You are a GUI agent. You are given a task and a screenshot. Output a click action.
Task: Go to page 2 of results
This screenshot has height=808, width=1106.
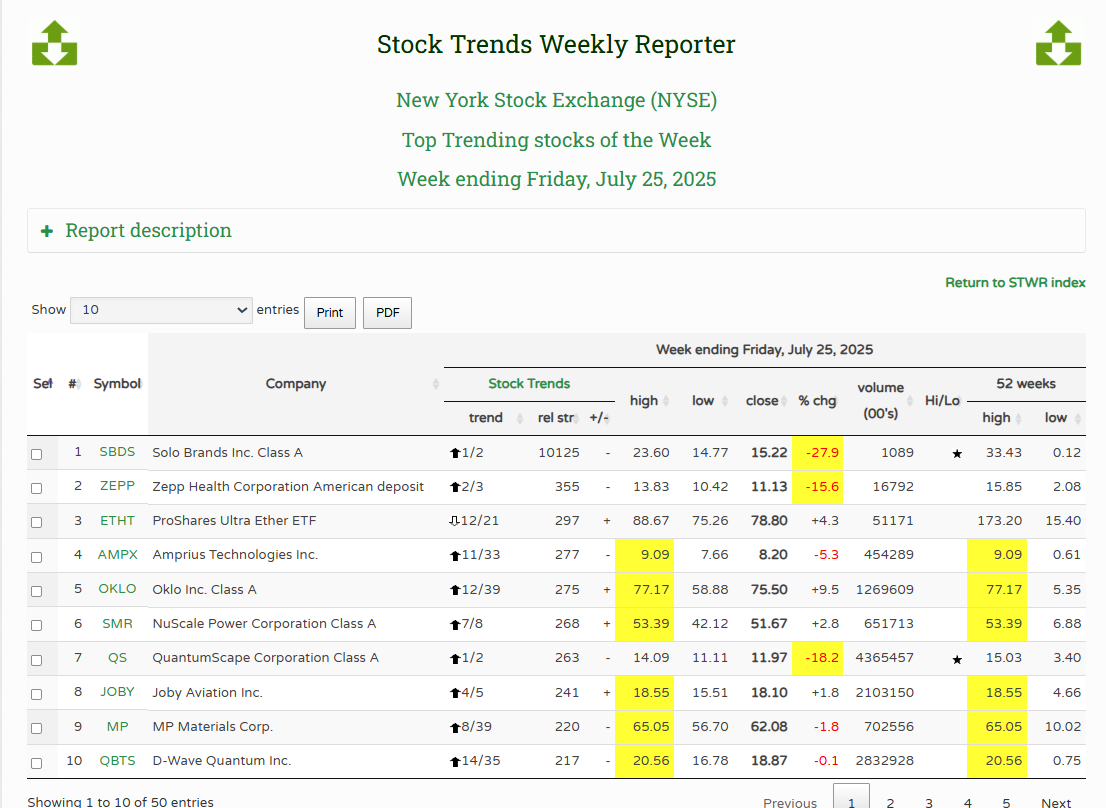point(890,802)
